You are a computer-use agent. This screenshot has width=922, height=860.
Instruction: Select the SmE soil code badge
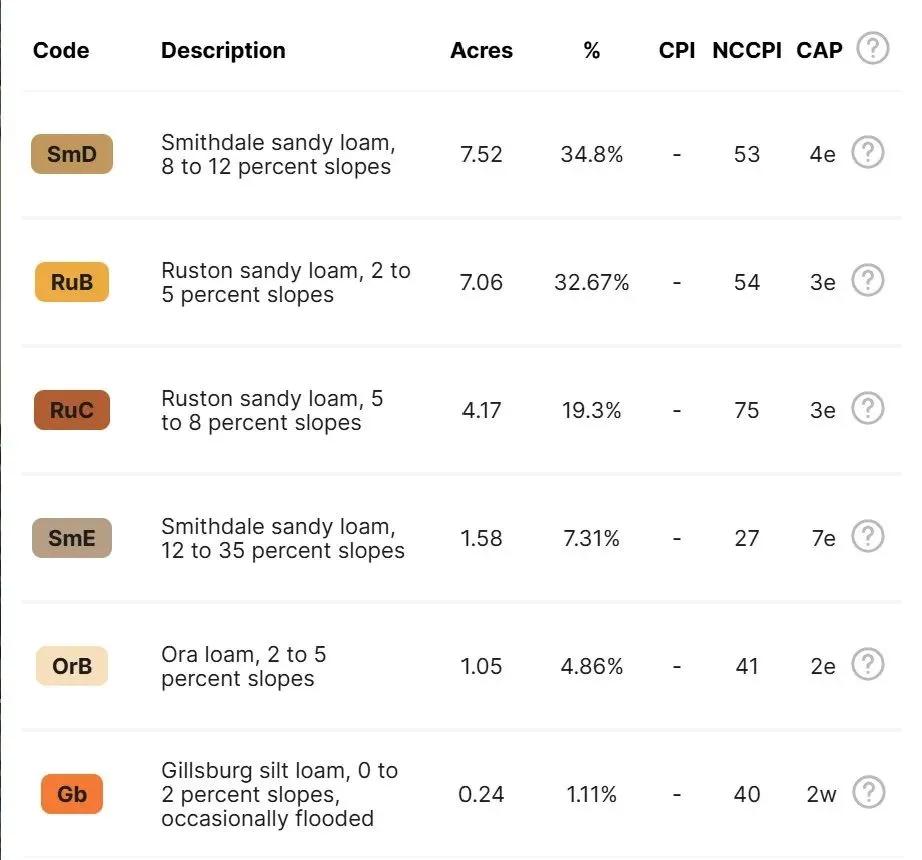(x=72, y=538)
